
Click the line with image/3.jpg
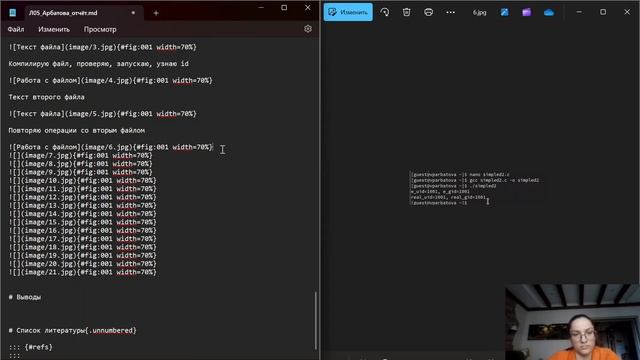(102, 47)
